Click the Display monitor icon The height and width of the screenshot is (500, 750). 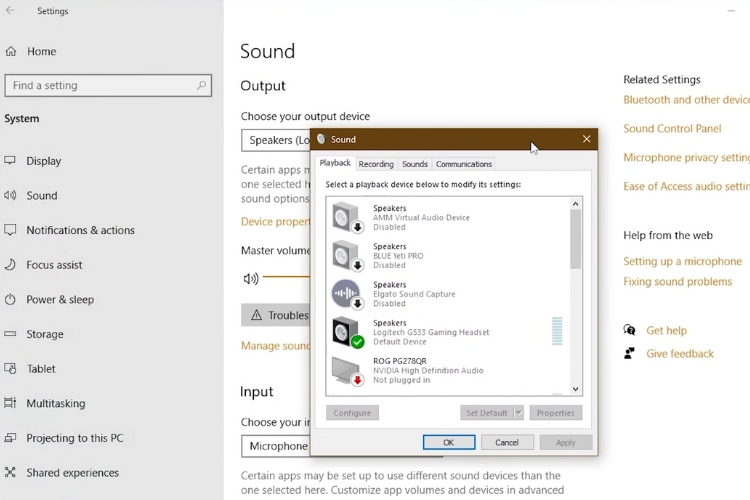coord(10,160)
